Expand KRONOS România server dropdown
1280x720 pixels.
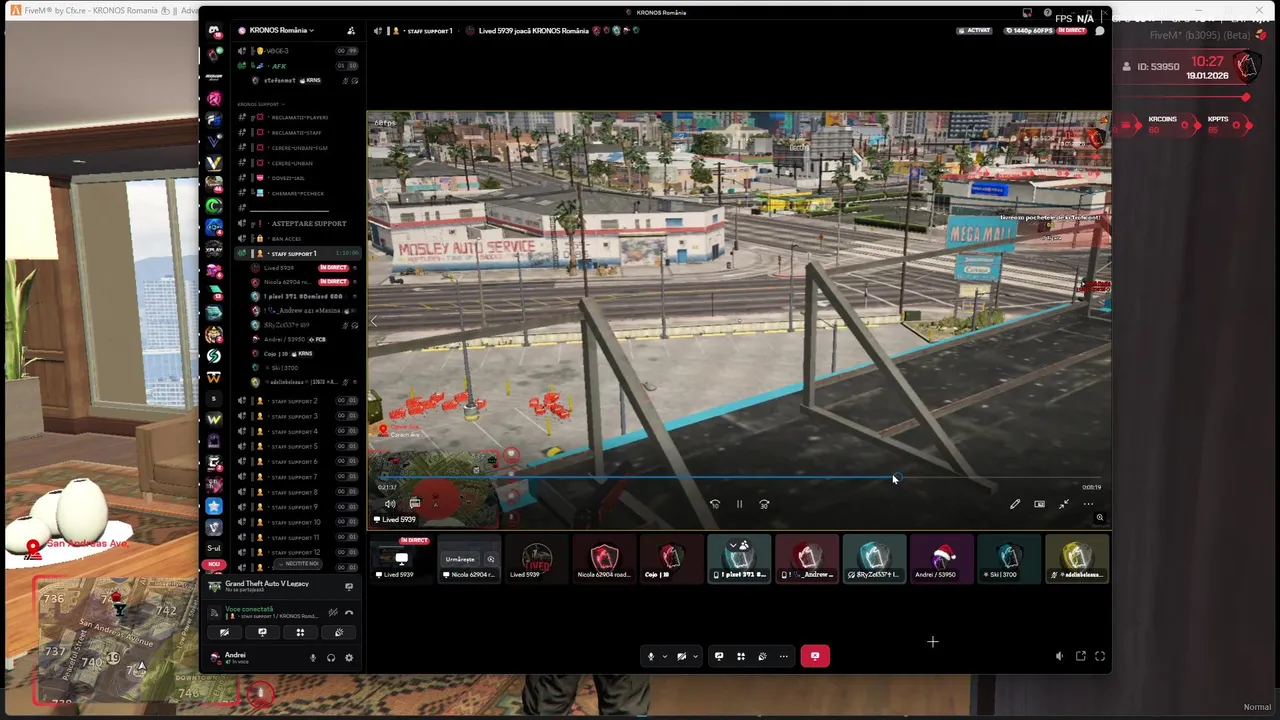pyautogui.click(x=283, y=31)
